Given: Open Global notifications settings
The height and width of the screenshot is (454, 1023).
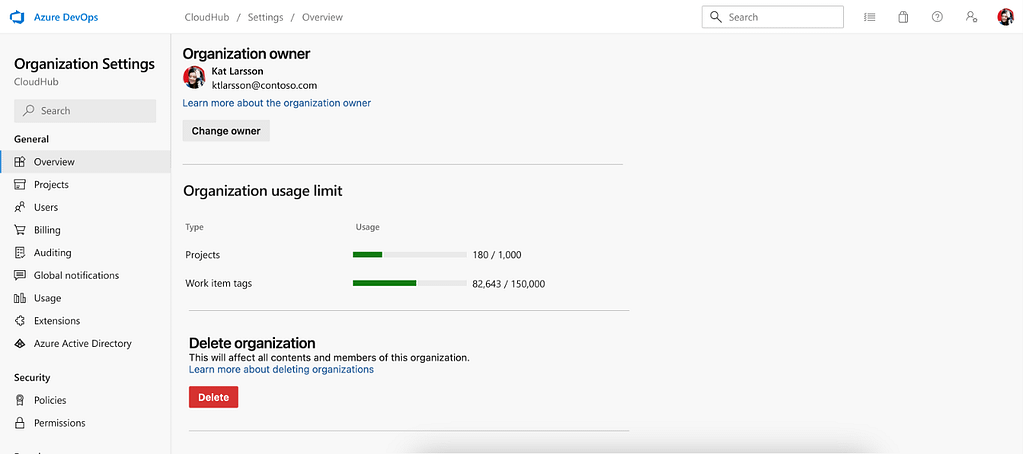Looking at the screenshot, I should click(x=76, y=275).
